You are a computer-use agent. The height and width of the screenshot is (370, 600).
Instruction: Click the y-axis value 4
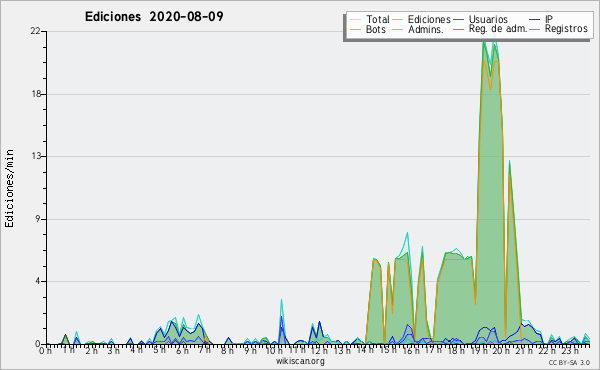(x=38, y=281)
